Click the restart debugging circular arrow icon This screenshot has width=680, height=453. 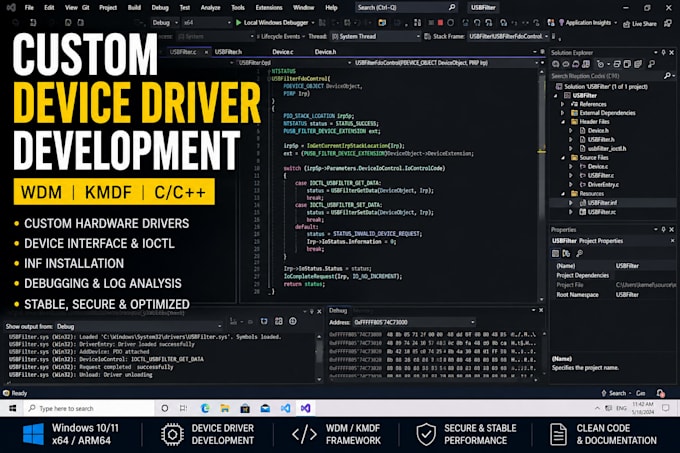[451, 23]
